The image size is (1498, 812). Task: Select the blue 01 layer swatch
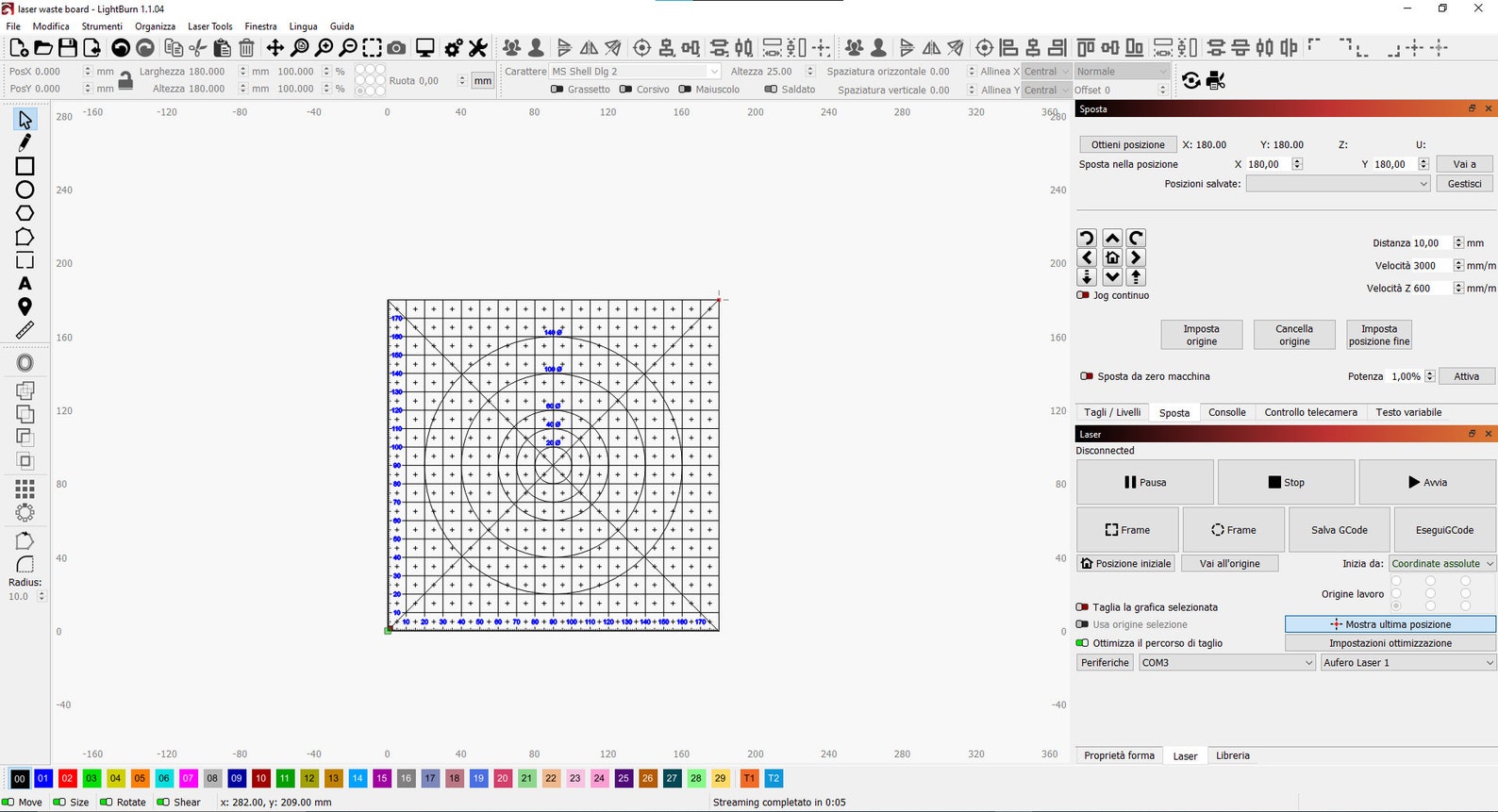click(42, 779)
